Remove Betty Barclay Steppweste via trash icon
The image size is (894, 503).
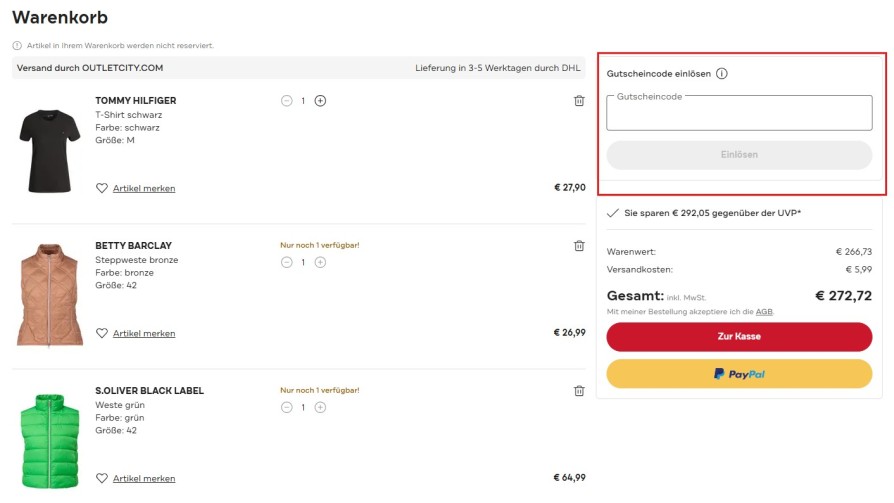(x=579, y=246)
